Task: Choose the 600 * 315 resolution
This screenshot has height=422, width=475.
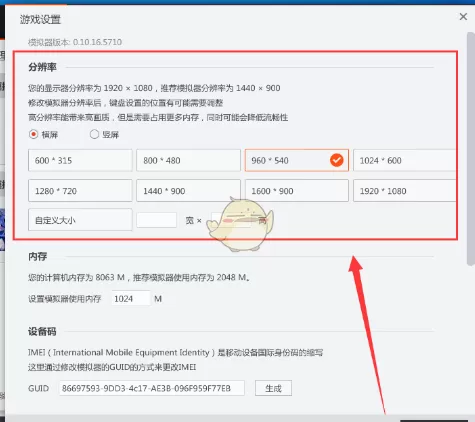Action: coord(80,160)
